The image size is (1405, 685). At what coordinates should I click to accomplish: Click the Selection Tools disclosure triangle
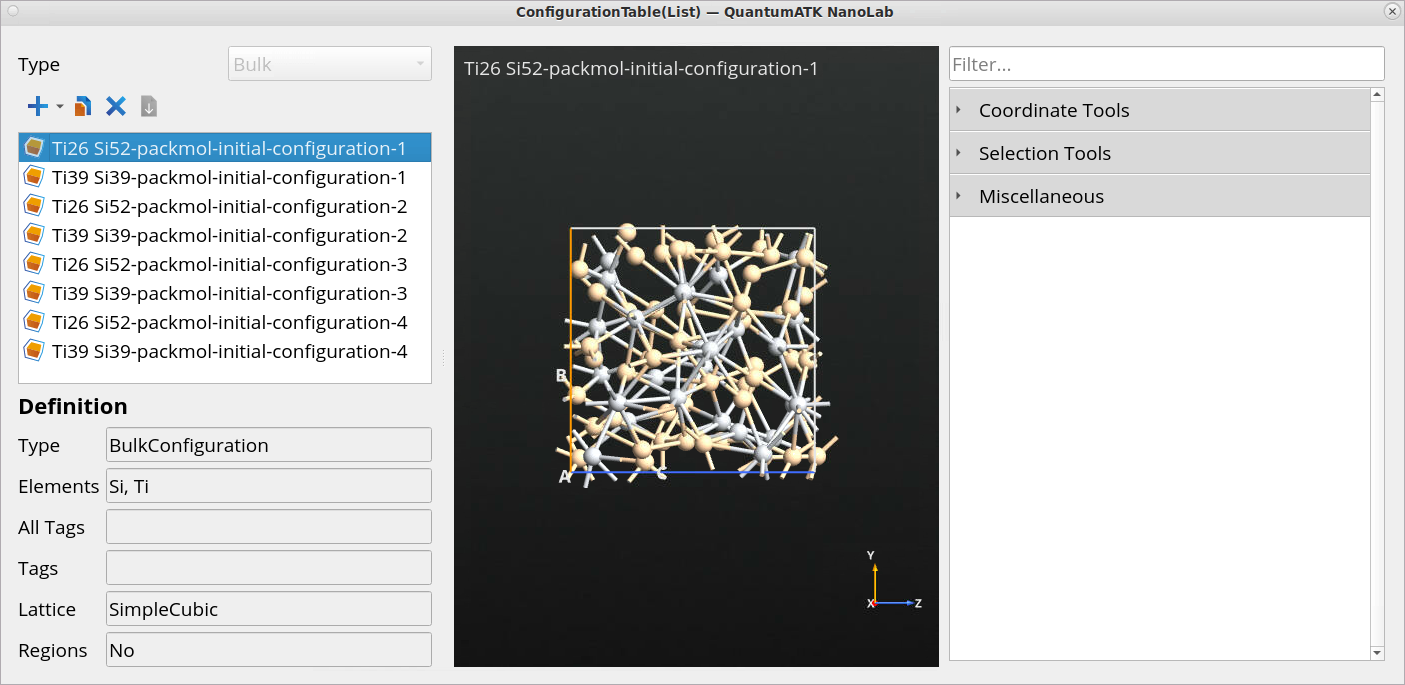coord(958,153)
